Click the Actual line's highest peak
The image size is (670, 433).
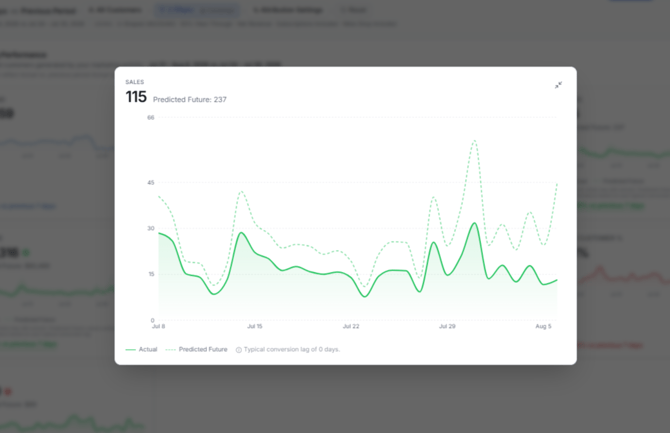point(475,223)
